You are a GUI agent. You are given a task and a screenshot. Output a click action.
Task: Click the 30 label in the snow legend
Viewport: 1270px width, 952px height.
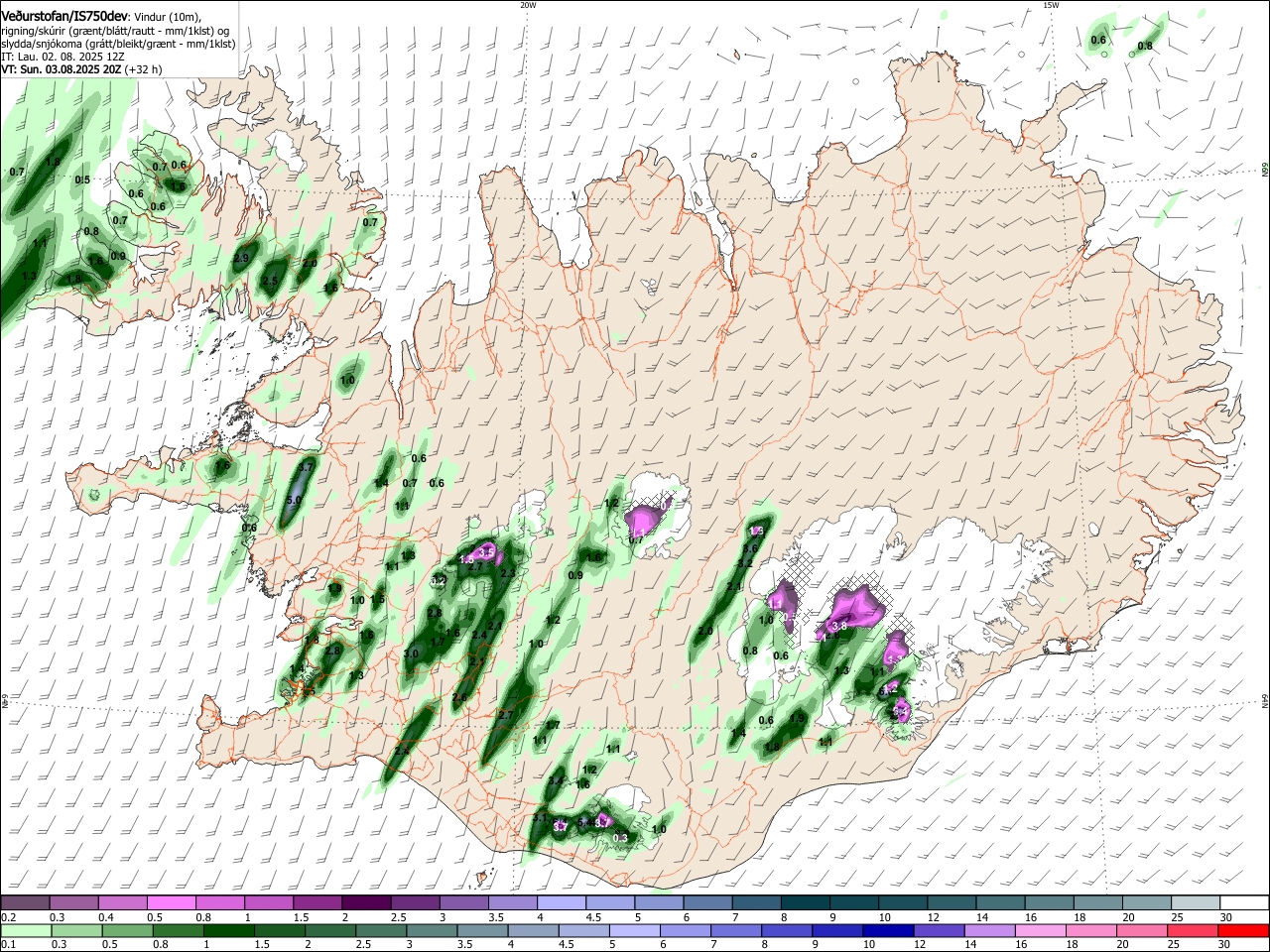pyautogui.click(x=1226, y=917)
